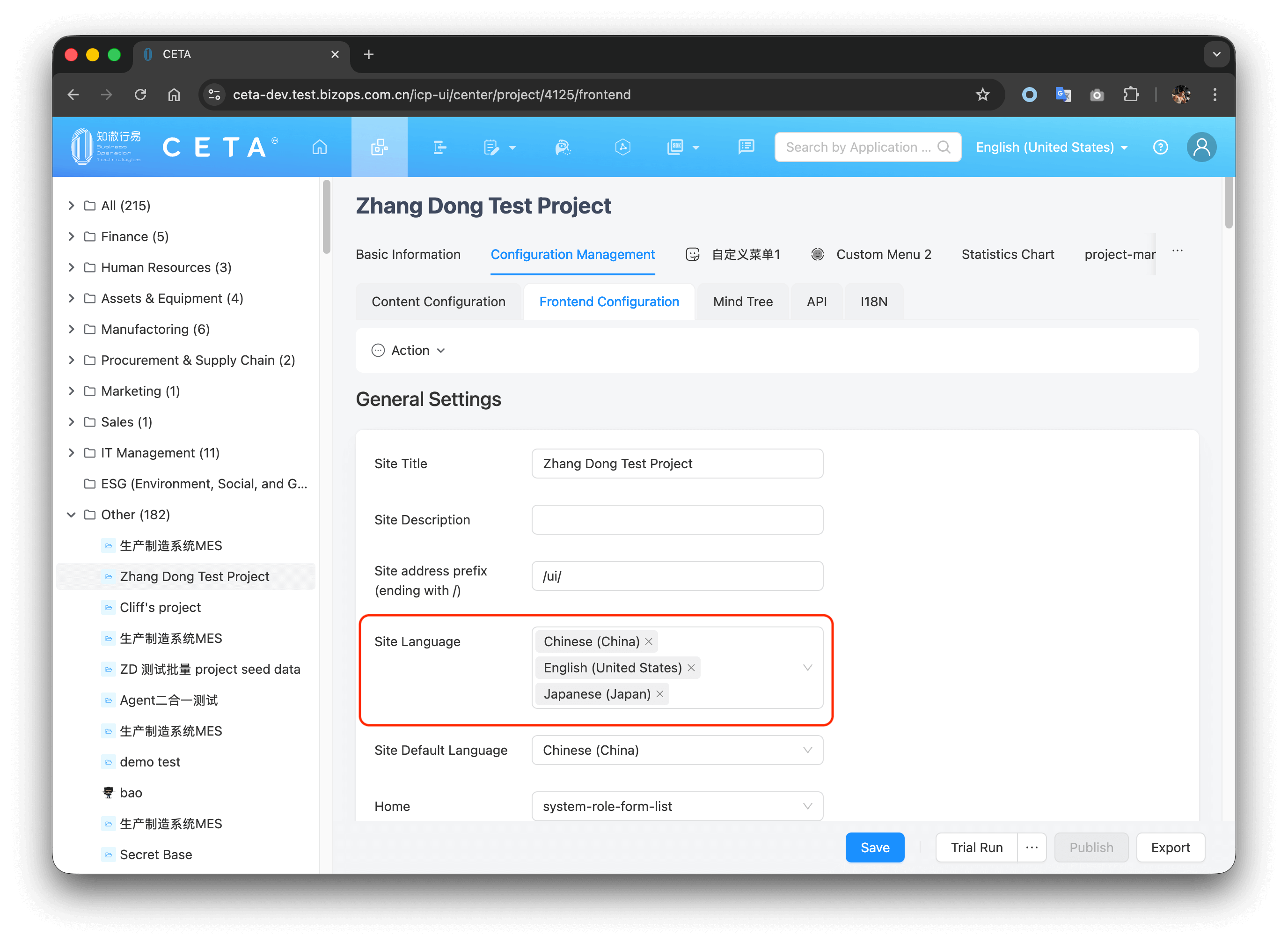Open the Gantt-style task icon in header
Viewport: 1288px width, 943px height.
tap(439, 147)
